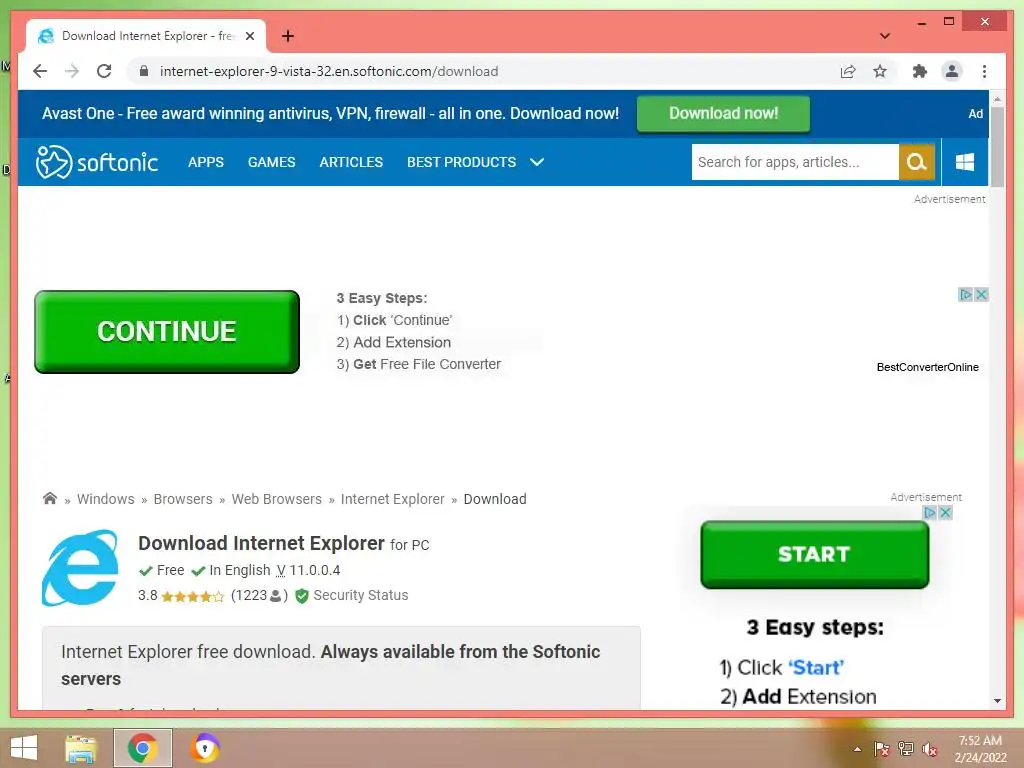This screenshot has width=1024, height=768.
Task: Click the Softonic logo
Action: [97, 162]
